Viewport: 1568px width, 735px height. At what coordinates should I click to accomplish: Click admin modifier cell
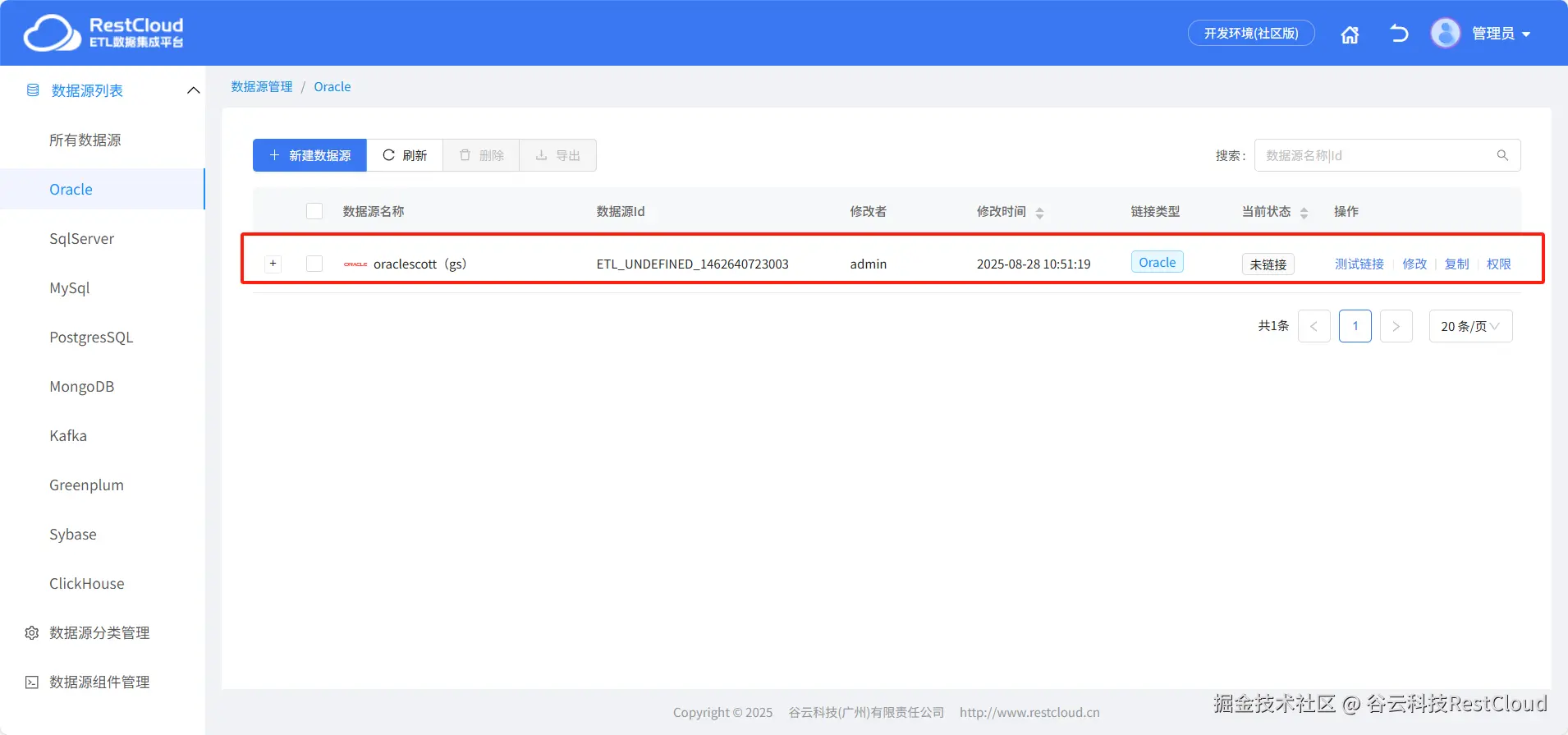click(869, 264)
